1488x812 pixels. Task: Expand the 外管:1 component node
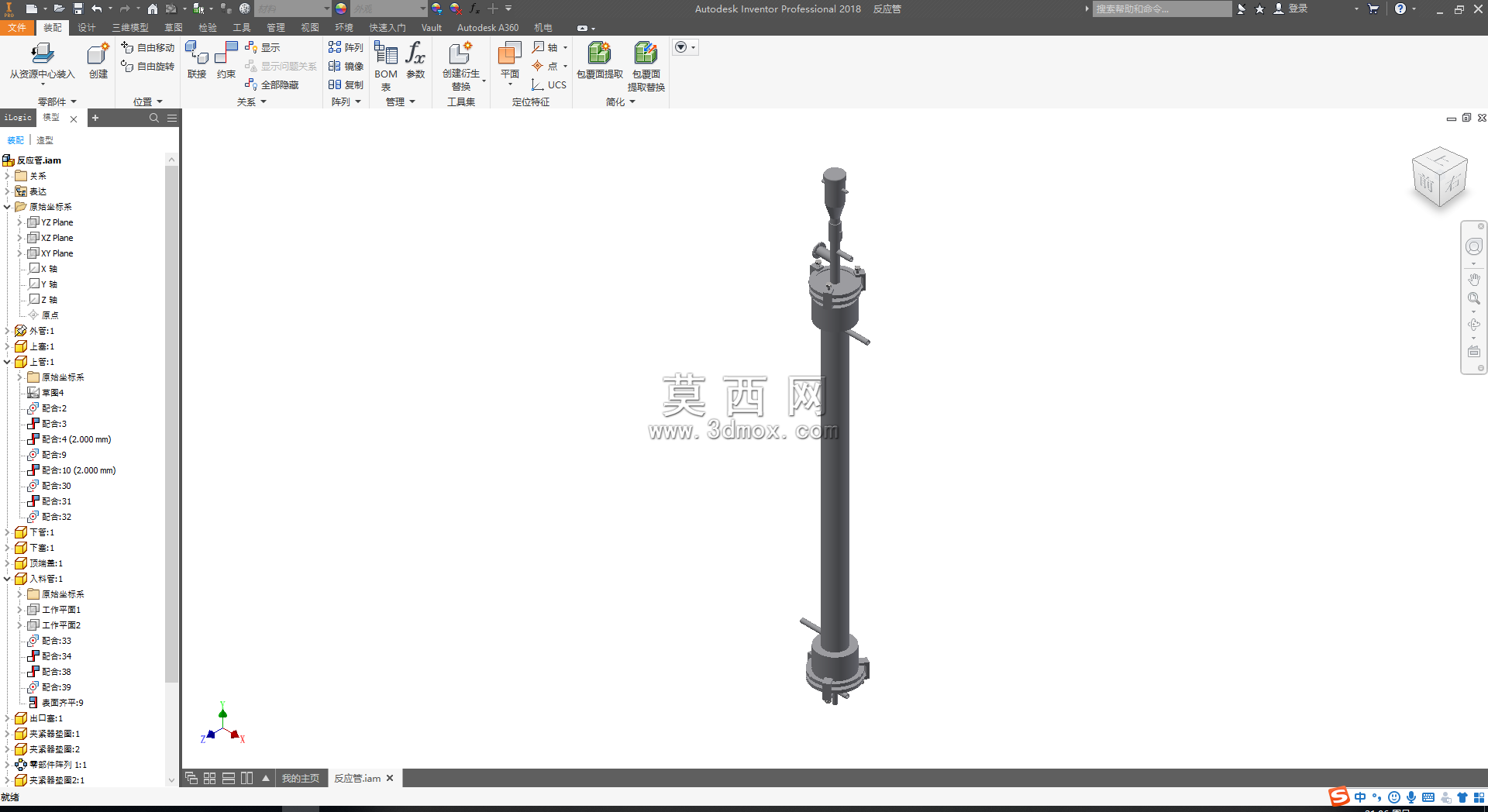coord(7,331)
